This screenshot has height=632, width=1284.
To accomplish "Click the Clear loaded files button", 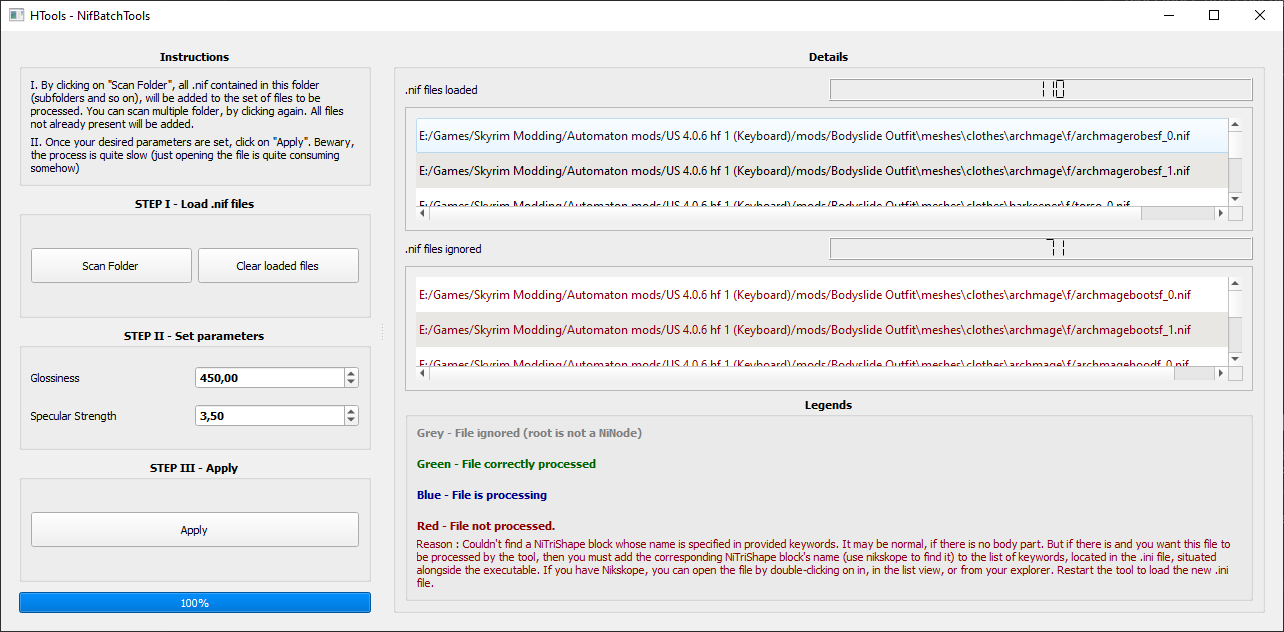I will [x=278, y=266].
